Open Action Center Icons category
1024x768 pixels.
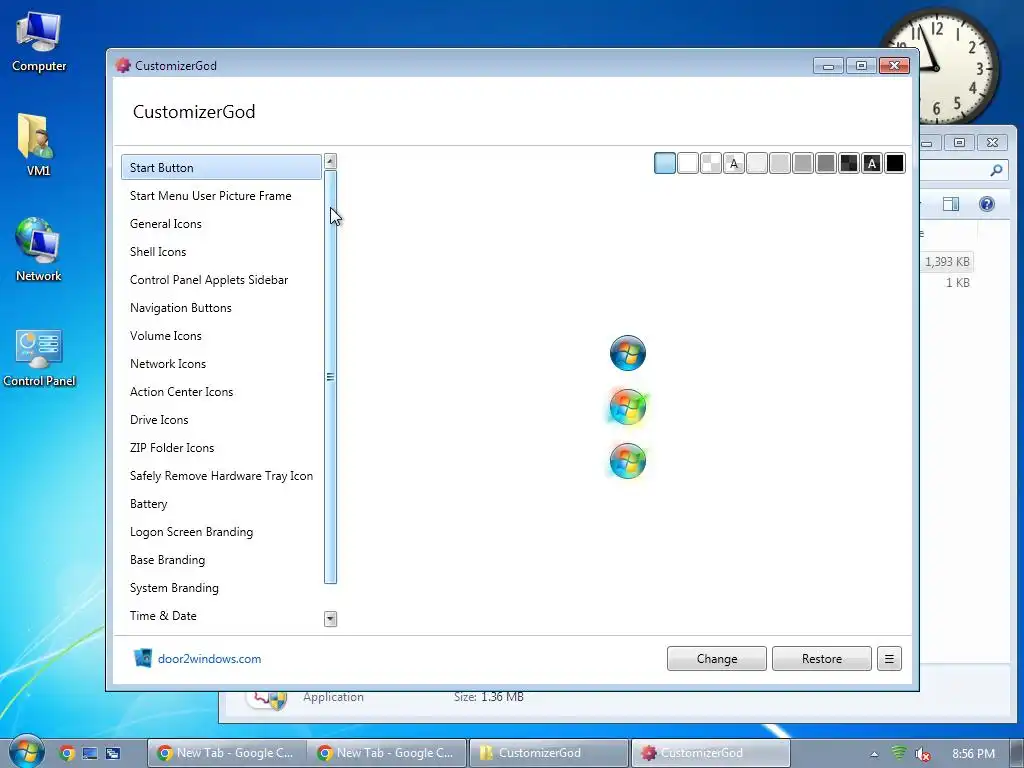221,392
